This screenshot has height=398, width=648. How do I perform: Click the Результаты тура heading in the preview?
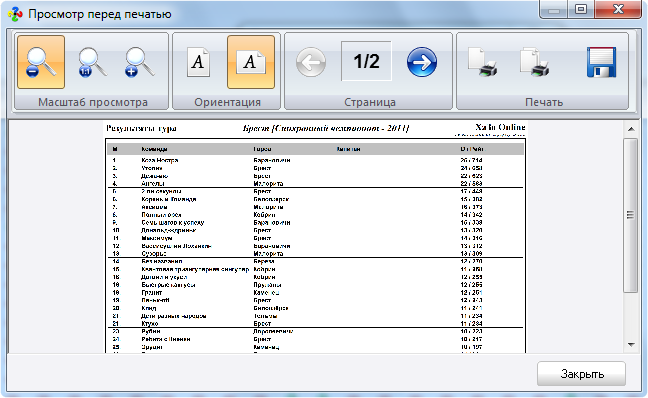[x=141, y=128]
